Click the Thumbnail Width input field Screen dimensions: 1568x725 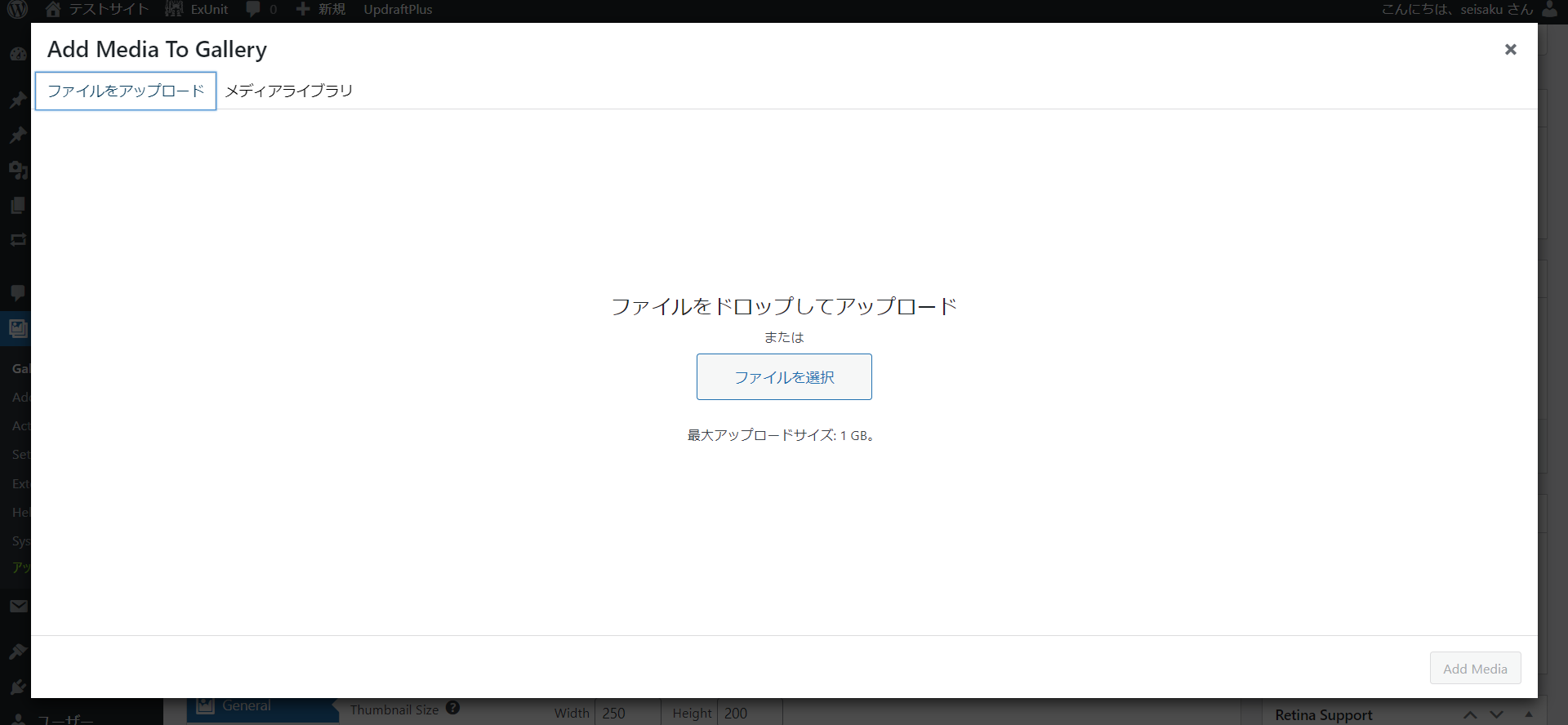click(x=626, y=713)
